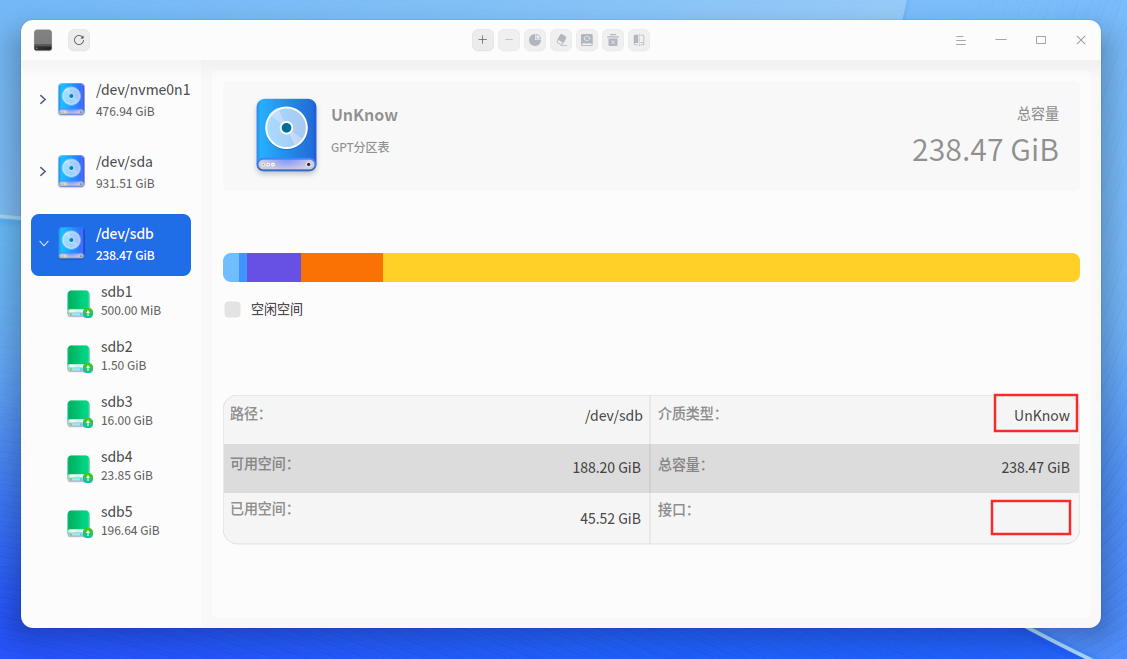The image size is (1127, 659).
Task: Refresh the device list
Action: tap(79, 40)
